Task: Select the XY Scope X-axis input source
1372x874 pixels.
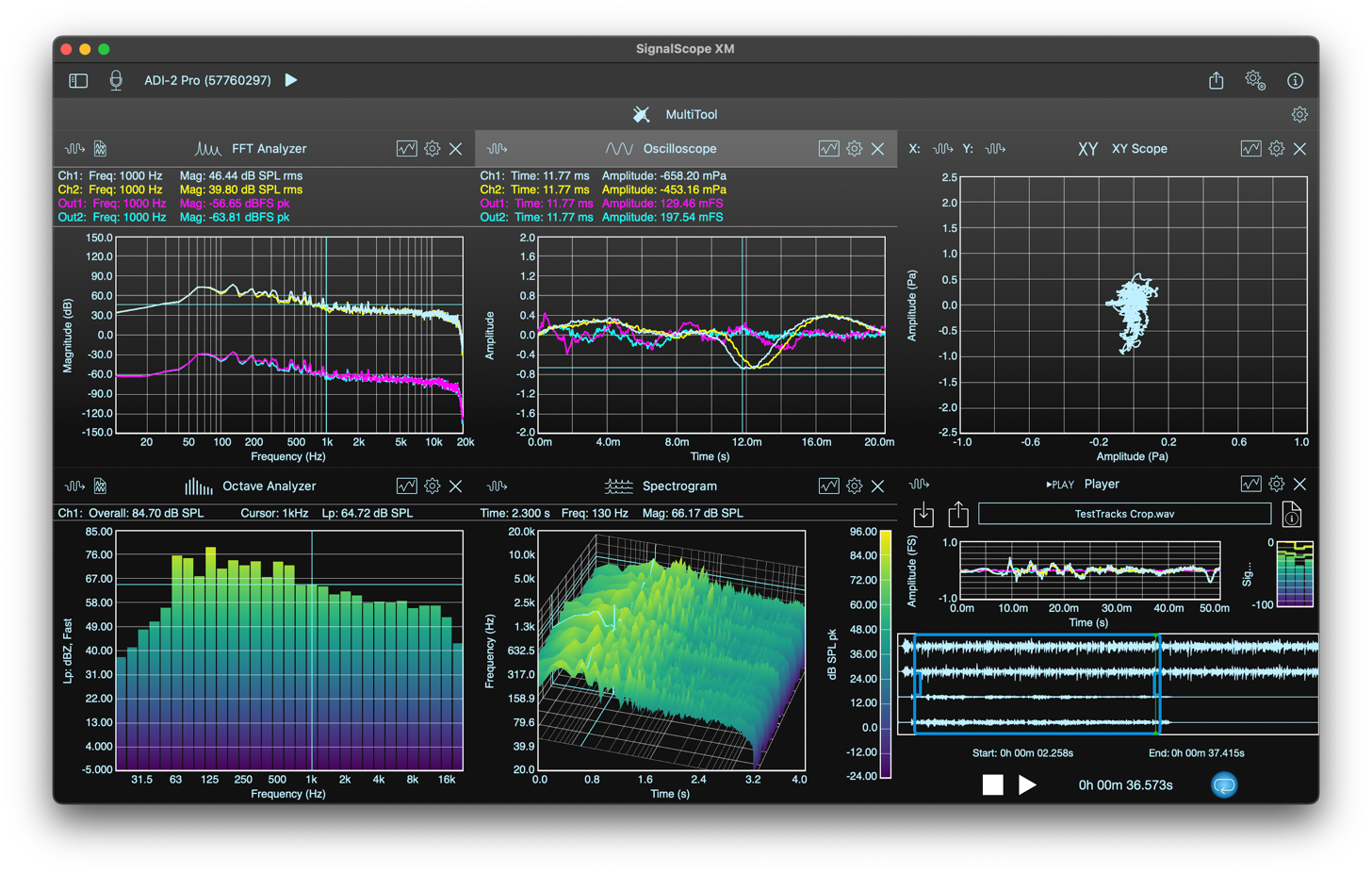Action: (942, 149)
